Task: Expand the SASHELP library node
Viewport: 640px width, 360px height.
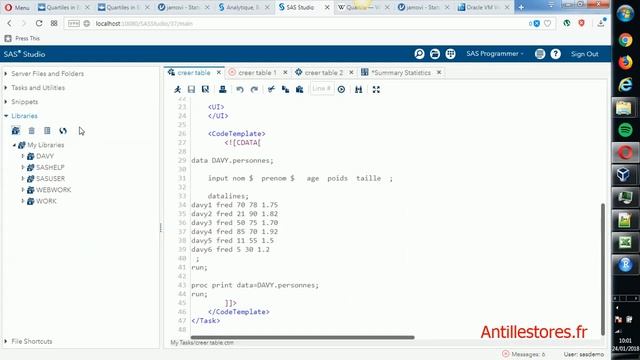Action: (23, 167)
